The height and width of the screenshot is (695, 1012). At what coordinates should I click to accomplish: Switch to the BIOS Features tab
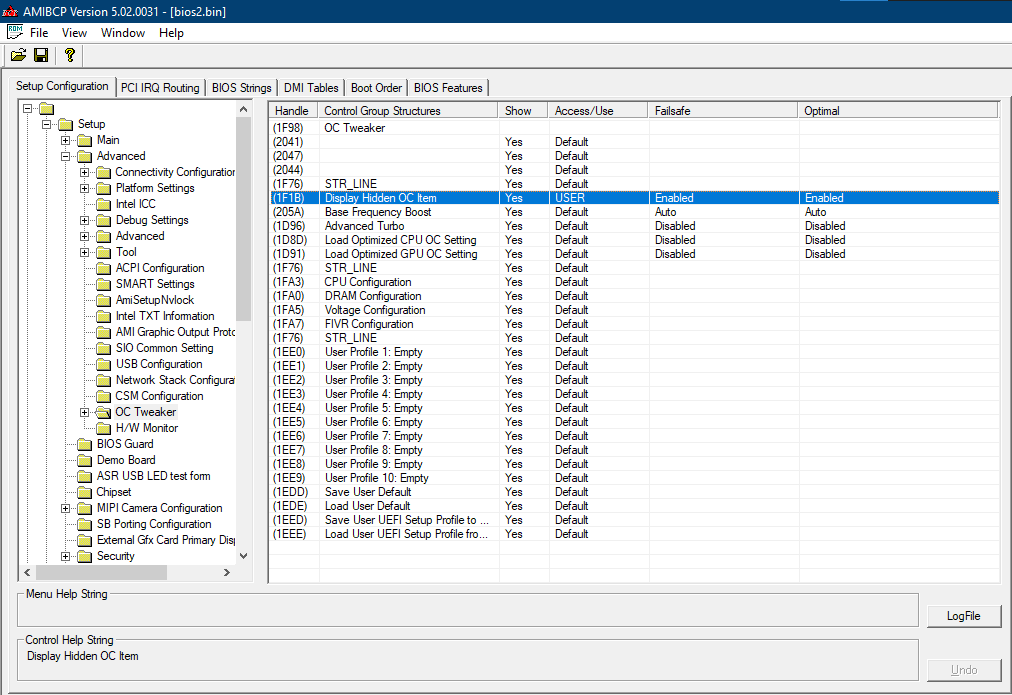click(x=448, y=88)
